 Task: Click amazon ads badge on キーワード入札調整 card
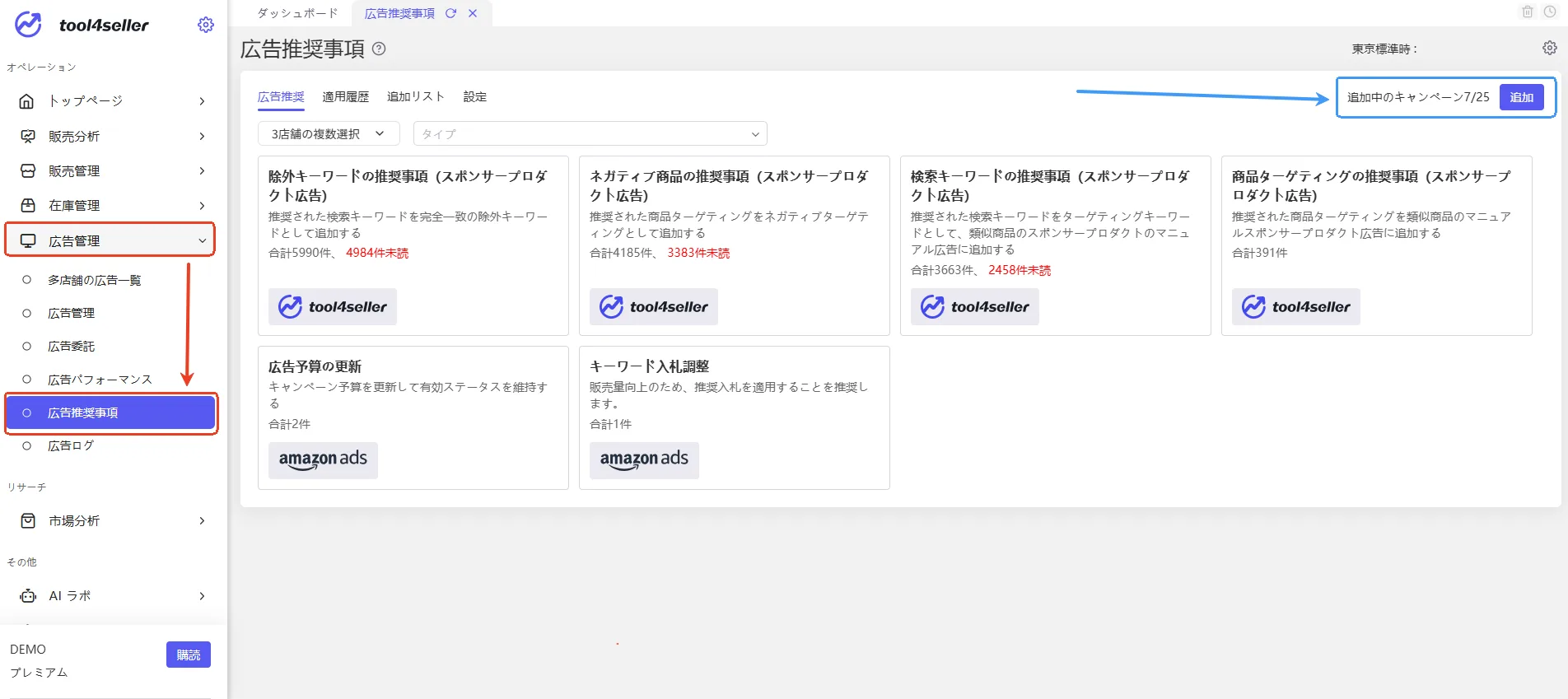tap(644, 459)
